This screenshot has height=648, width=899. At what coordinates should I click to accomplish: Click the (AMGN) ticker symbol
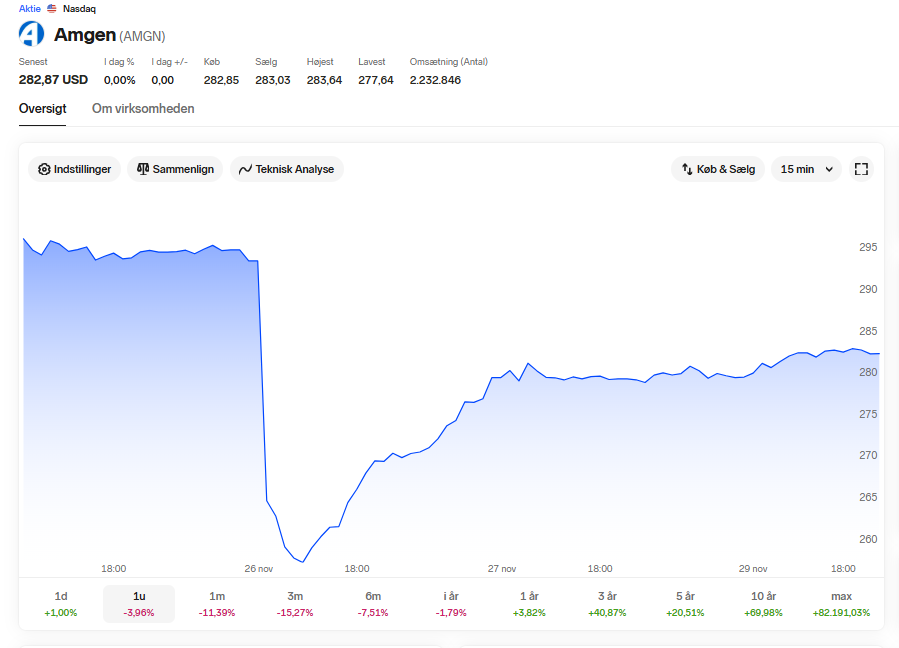142,36
